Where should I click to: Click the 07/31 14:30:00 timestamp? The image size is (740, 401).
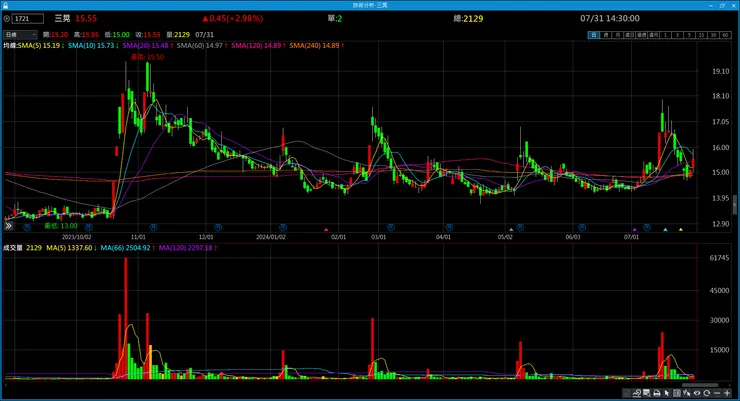[610, 19]
